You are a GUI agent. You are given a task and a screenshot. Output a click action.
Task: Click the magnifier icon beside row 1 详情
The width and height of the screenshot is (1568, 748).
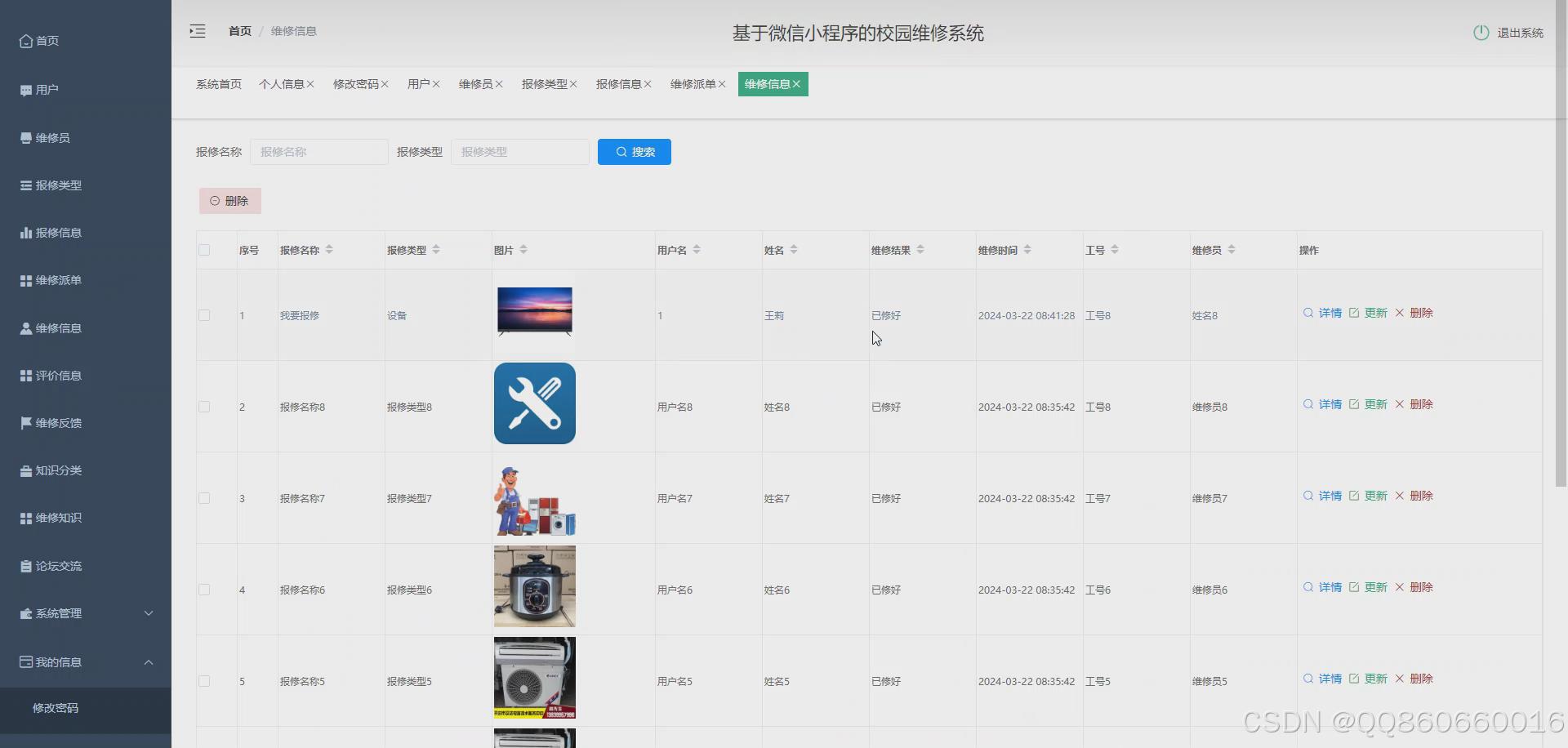(x=1307, y=313)
